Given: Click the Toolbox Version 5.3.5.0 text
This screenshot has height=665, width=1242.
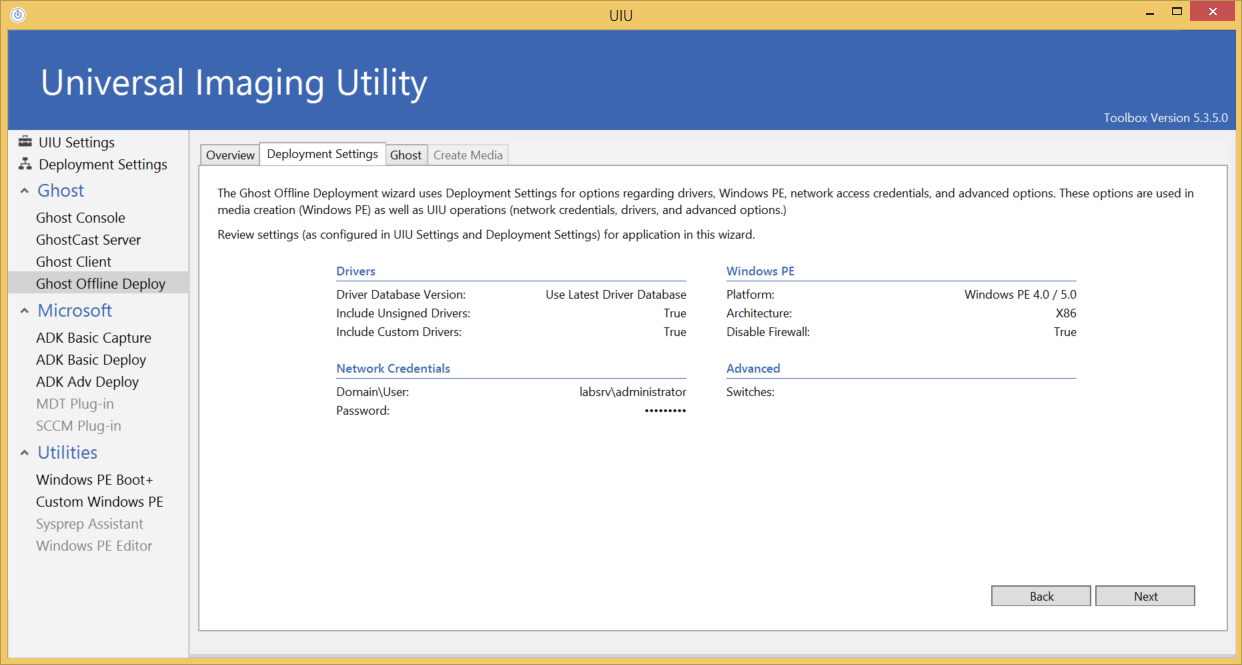Looking at the screenshot, I should click(1166, 117).
